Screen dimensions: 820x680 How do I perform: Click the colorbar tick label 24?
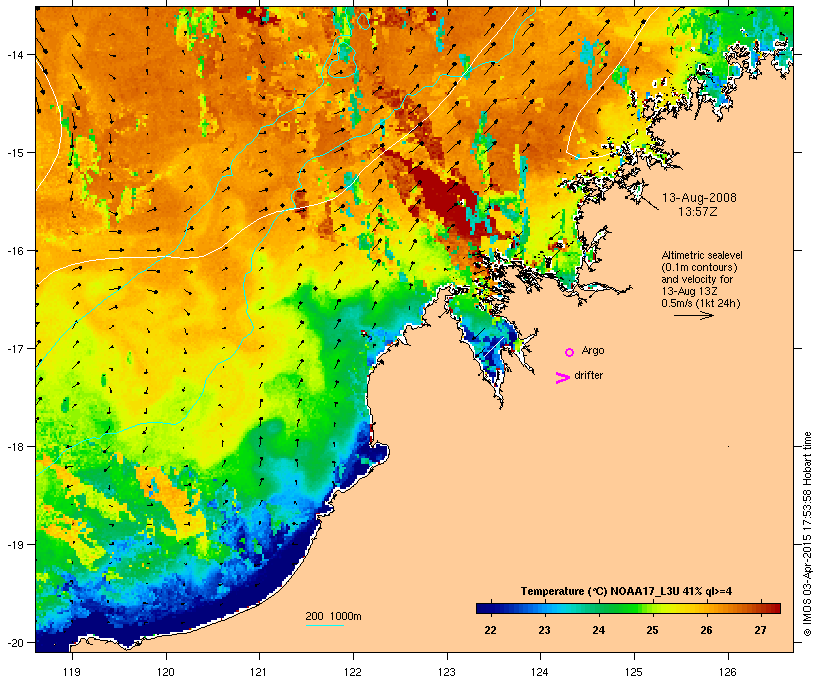[598, 630]
